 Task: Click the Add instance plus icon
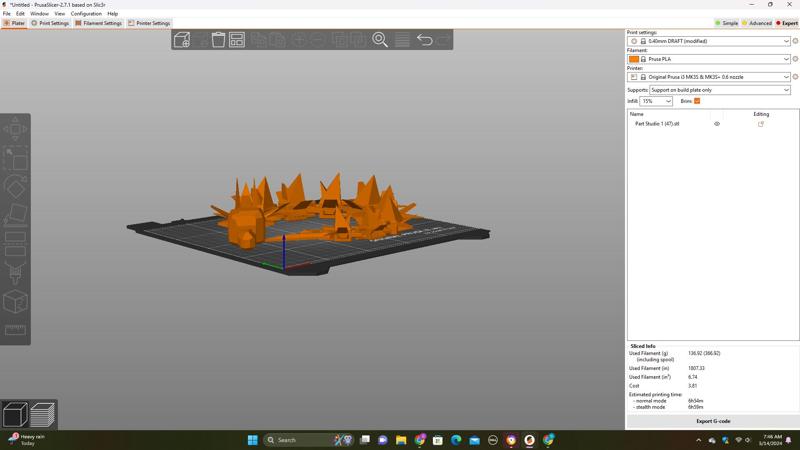pos(299,40)
